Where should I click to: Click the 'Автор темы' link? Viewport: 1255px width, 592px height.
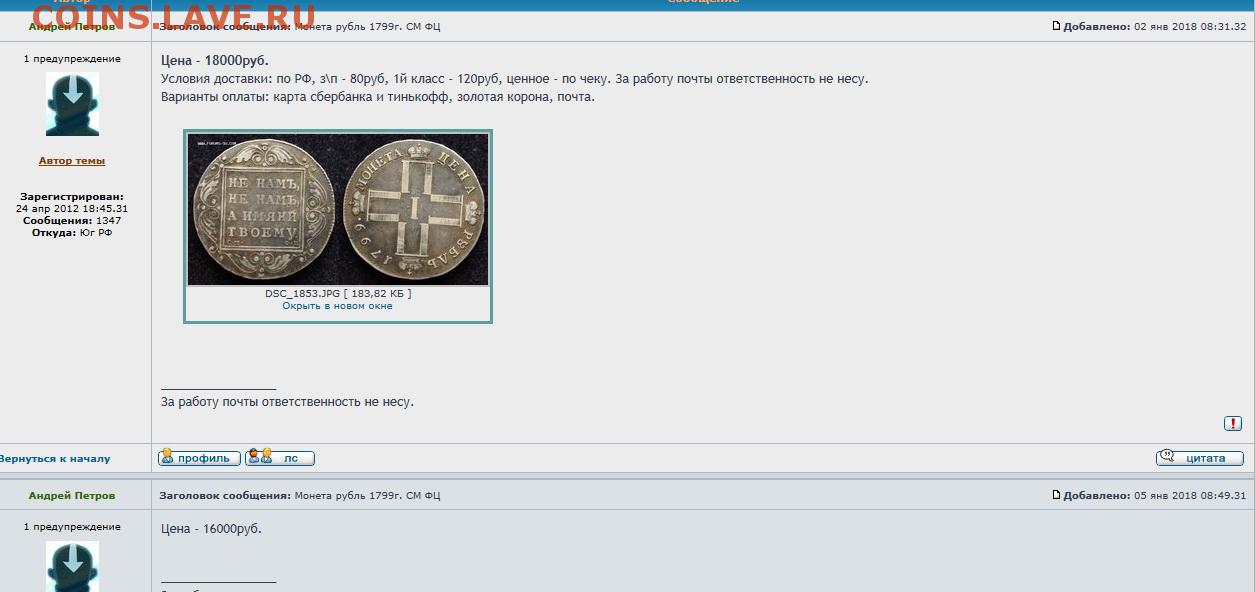tap(72, 161)
